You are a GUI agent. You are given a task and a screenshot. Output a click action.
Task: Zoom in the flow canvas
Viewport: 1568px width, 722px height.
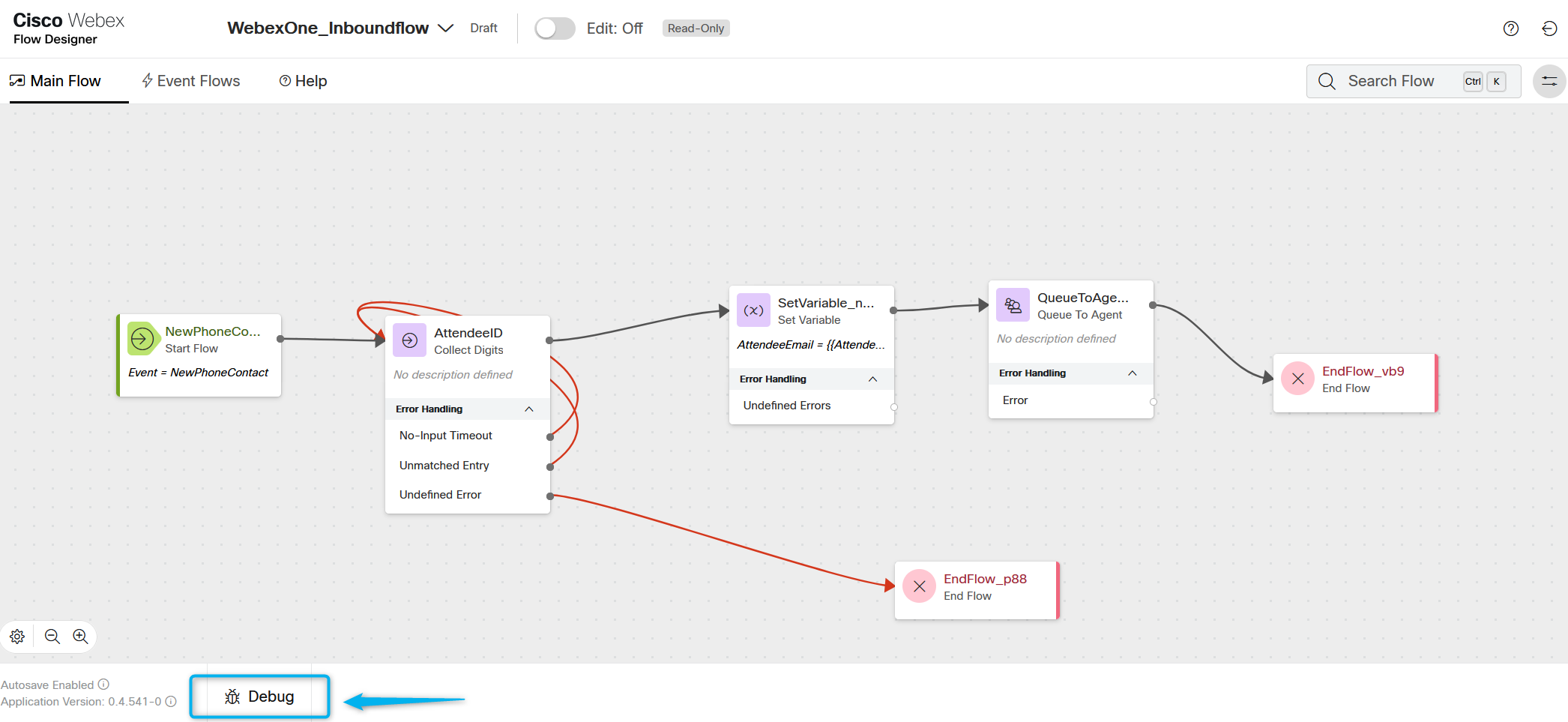(x=80, y=637)
